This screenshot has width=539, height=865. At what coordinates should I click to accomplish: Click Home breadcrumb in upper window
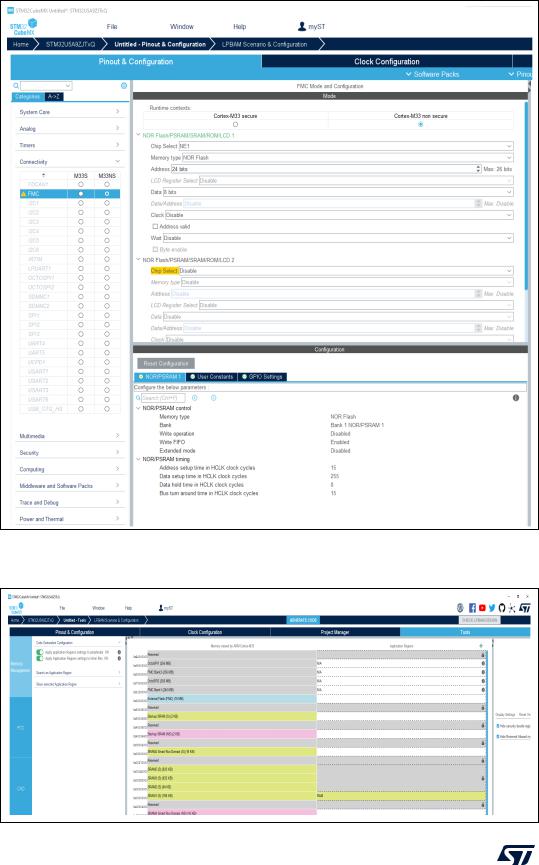click(21, 44)
